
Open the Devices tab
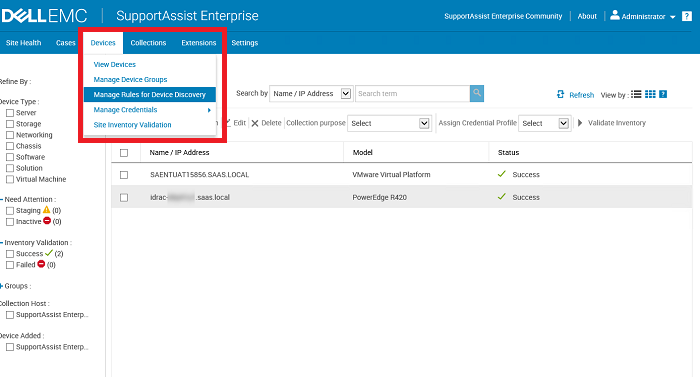103,43
